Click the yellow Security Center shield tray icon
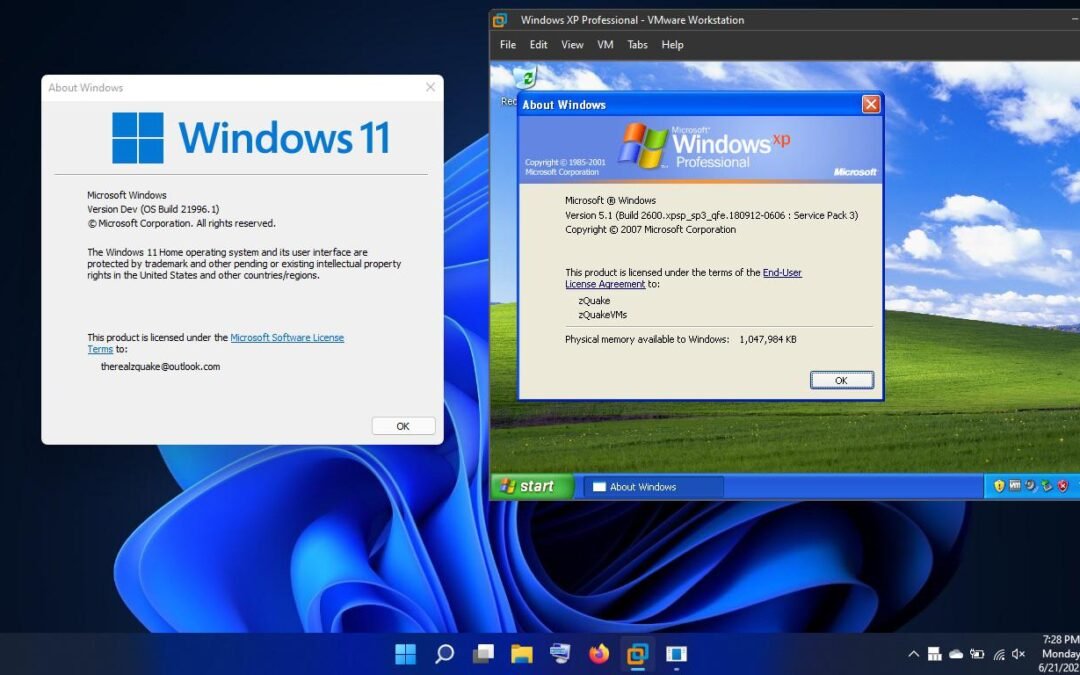Screen dimensions: 1080x675 (x=999, y=486)
